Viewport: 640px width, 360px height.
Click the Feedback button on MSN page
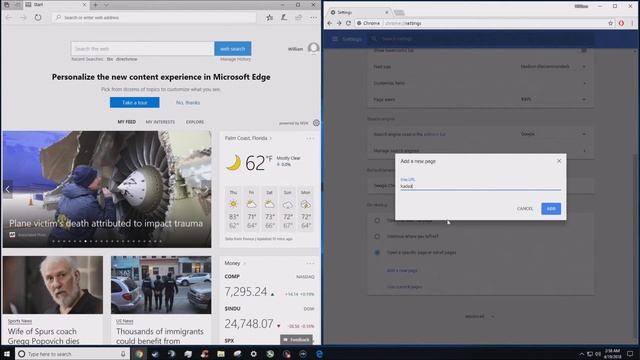pyautogui.click(x=297, y=340)
